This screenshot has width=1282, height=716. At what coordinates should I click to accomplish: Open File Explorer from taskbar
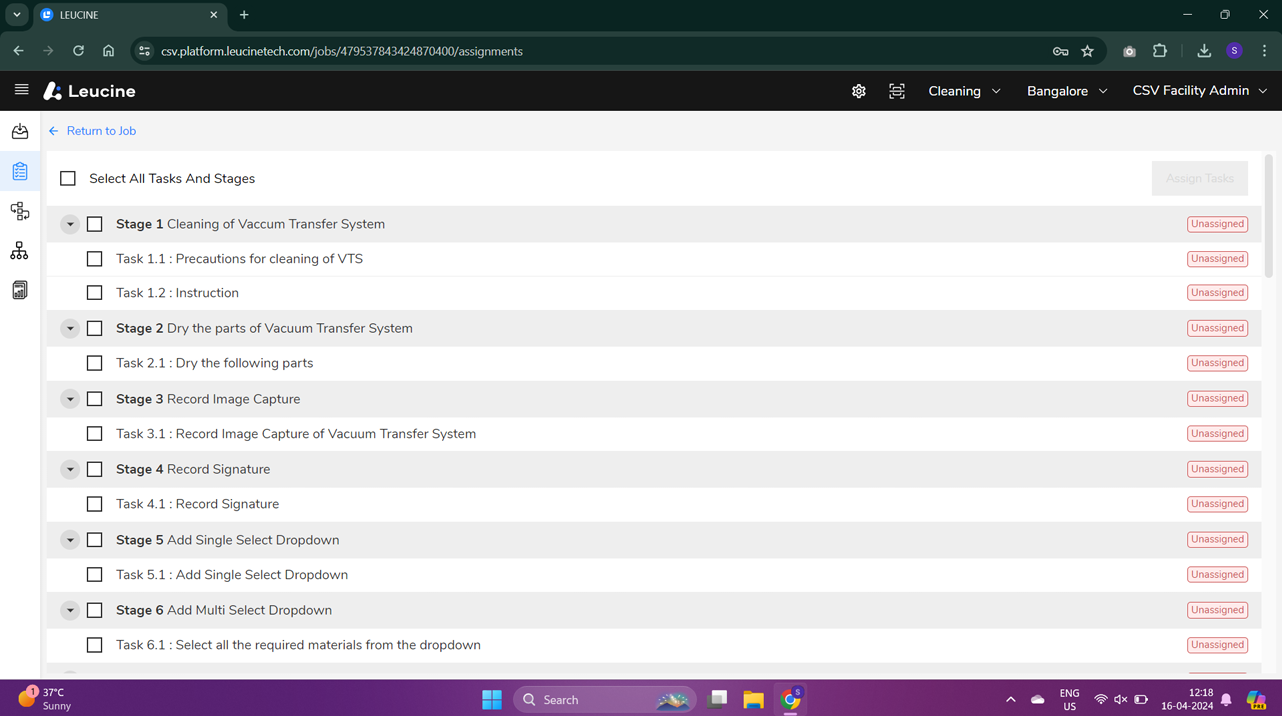tap(753, 699)
